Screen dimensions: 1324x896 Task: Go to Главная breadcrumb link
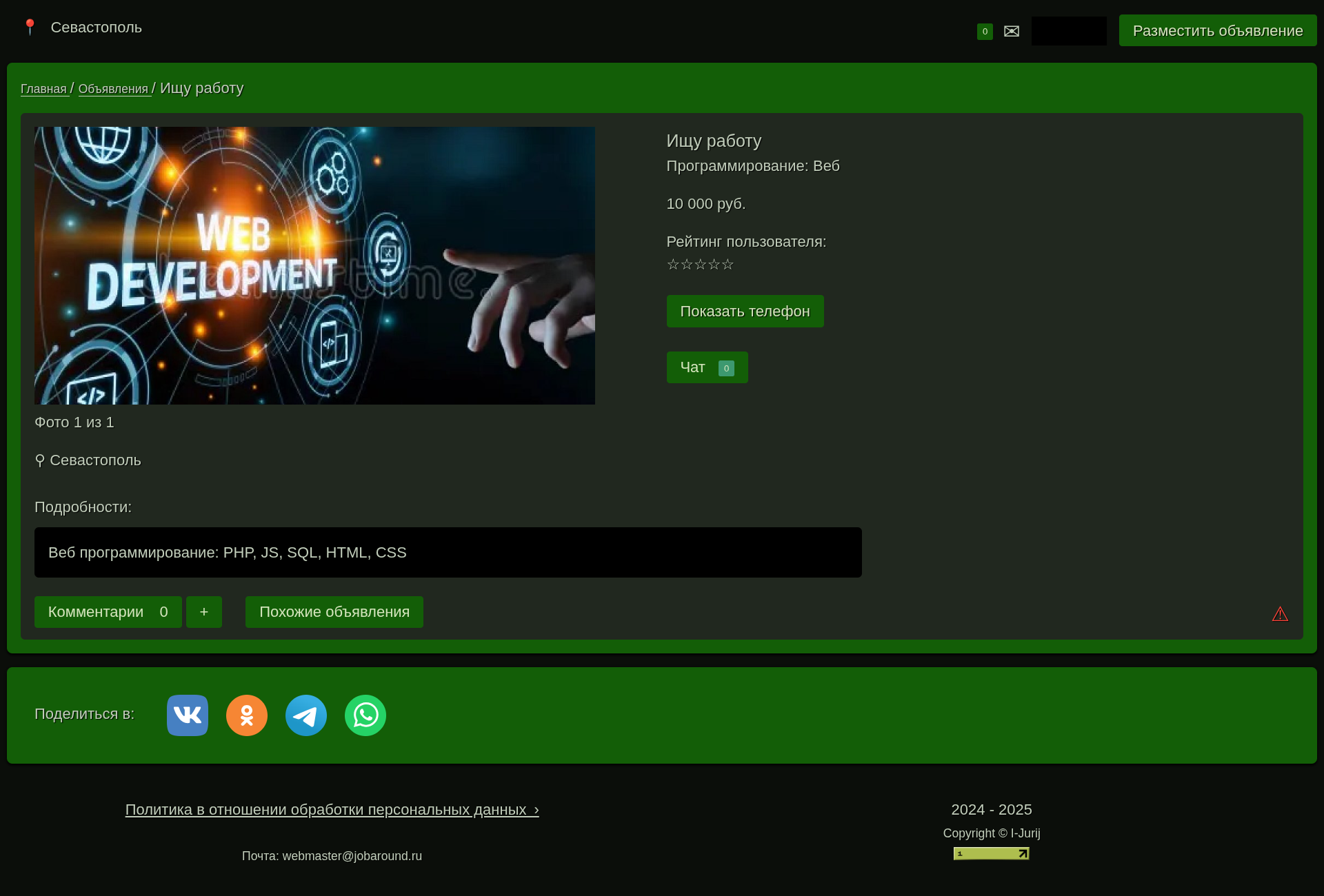point(43,89)
